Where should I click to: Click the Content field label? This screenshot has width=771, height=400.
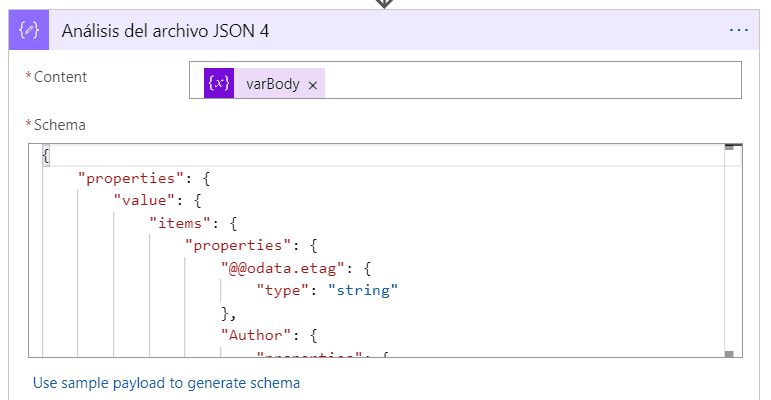60,77
